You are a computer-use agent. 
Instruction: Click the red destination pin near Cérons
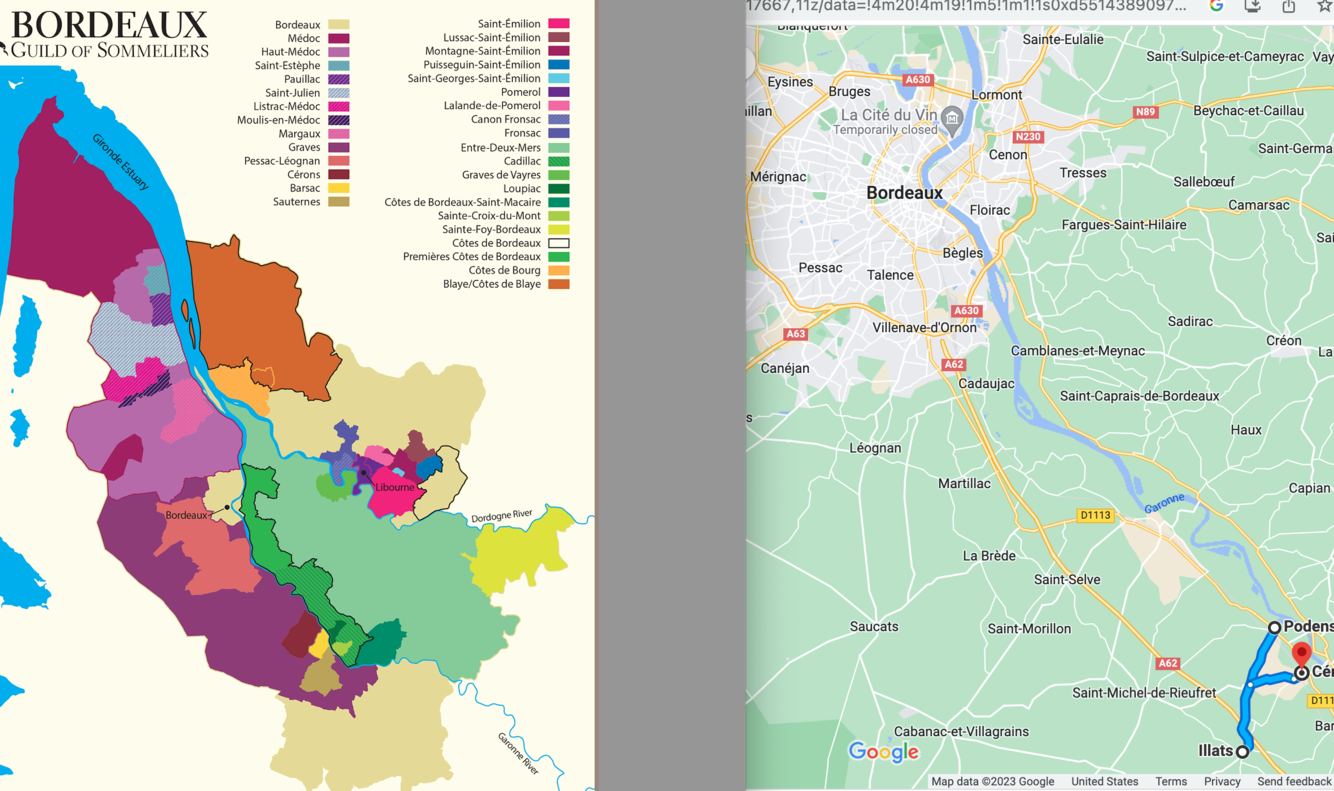click(1301, 655)
